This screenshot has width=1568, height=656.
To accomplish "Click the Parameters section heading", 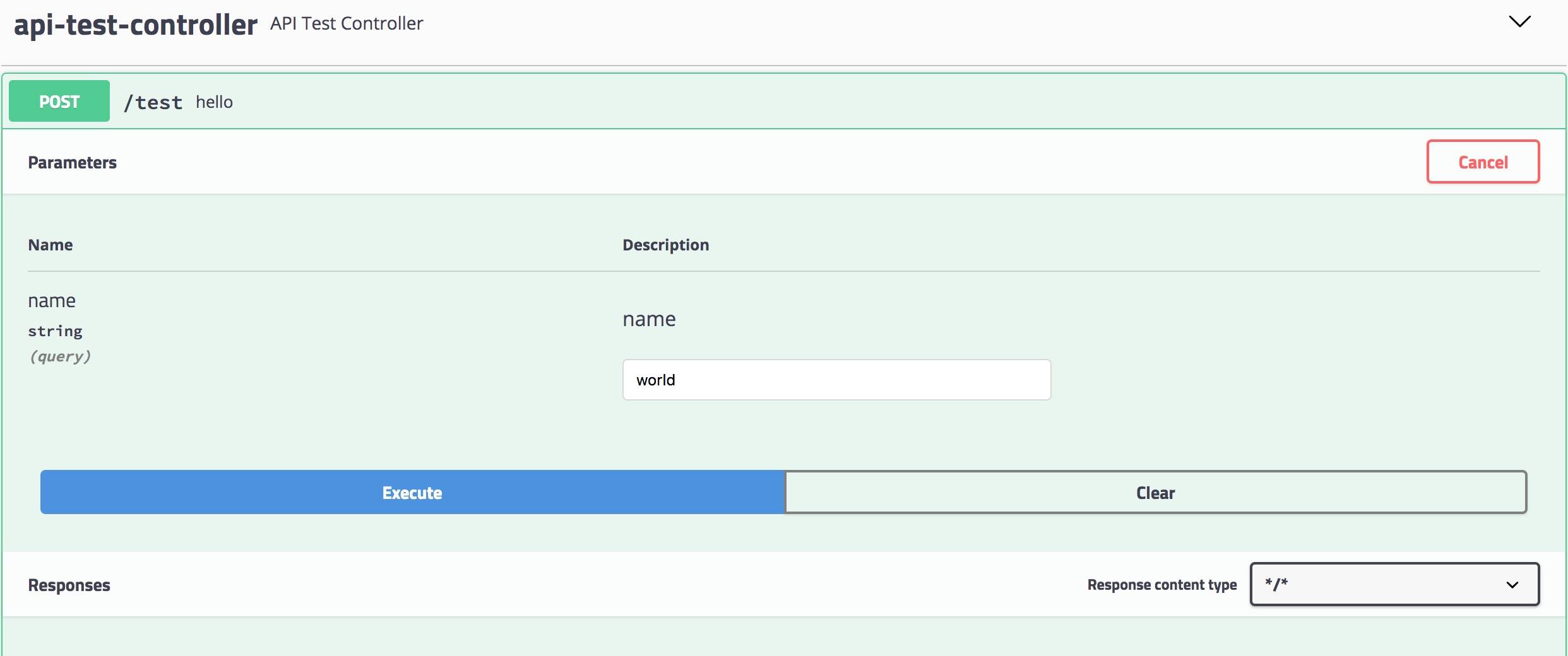I will [x=72, y=163].
